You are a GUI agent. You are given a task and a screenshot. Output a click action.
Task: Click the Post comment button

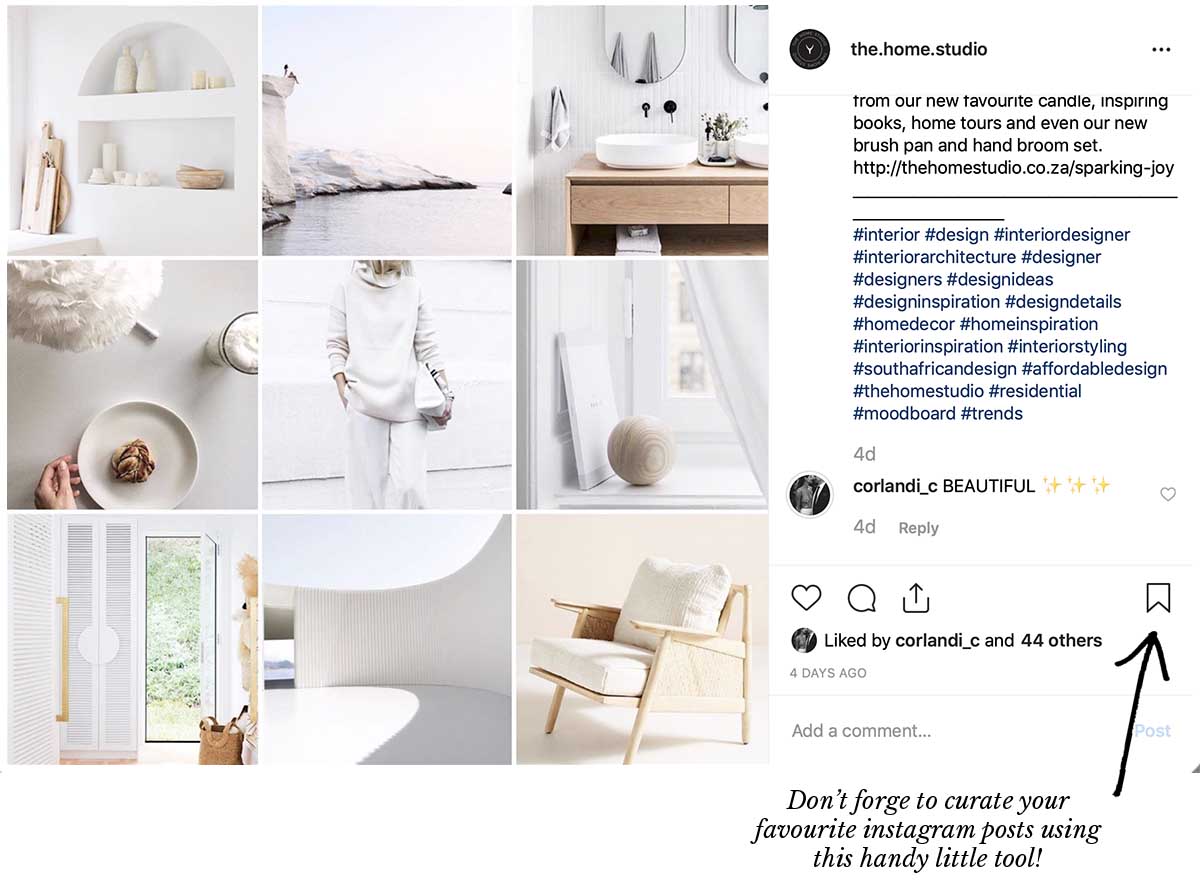coord(1153,731)
